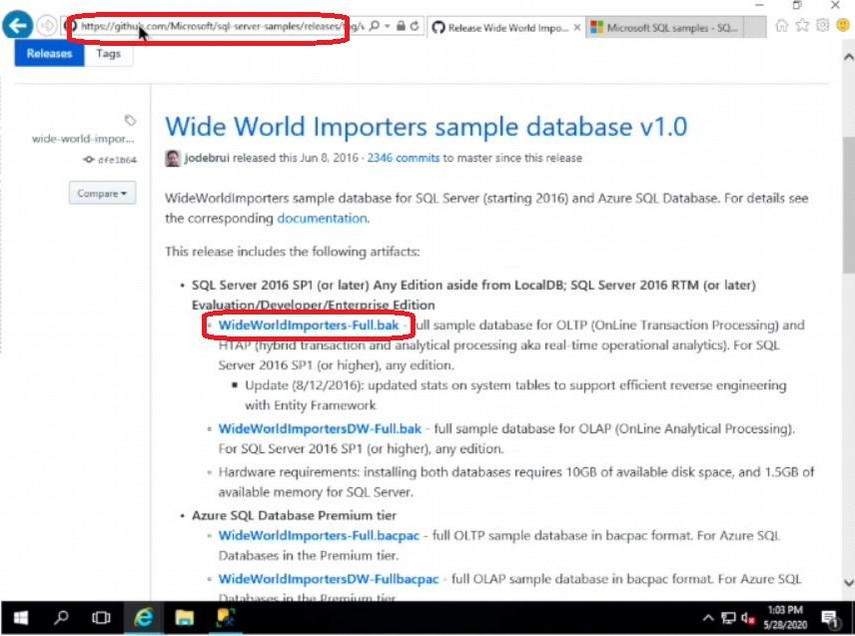Open File Explorer from the taskbar
The width and height of the screenshot is (855, 636).
coord(184,618)
